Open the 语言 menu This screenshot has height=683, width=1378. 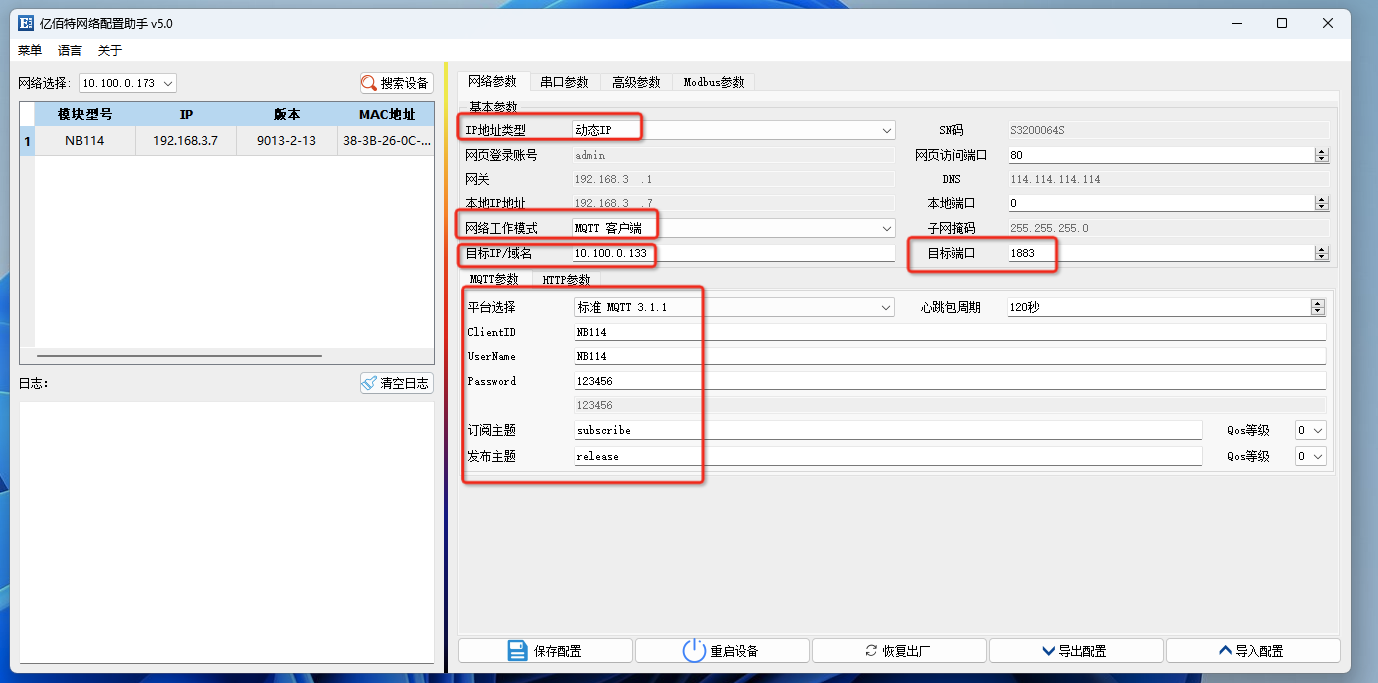pyautogui.click(x=68, y=50)
